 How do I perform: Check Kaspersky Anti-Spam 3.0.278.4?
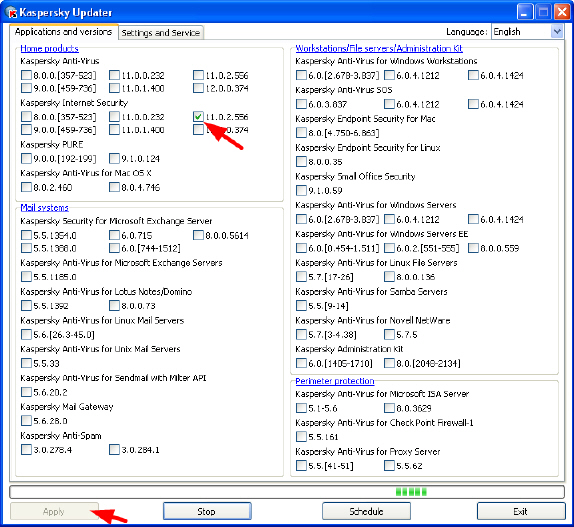click(x=26, y=449)
